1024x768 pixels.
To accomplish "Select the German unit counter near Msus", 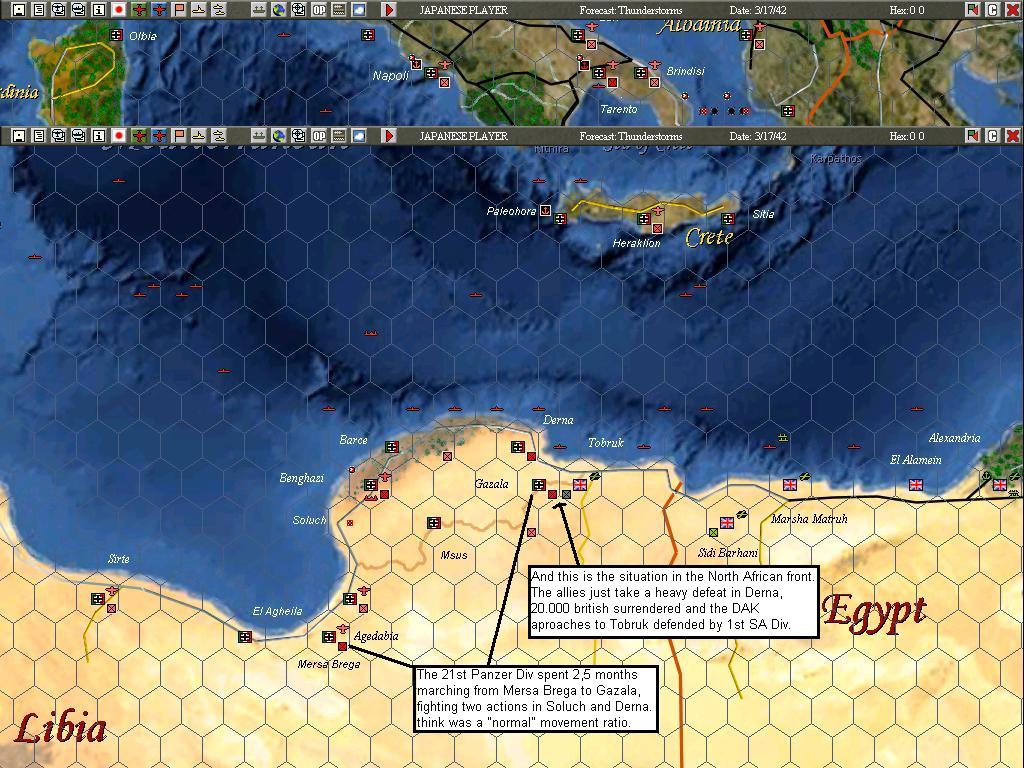I will tap(434, 522).
